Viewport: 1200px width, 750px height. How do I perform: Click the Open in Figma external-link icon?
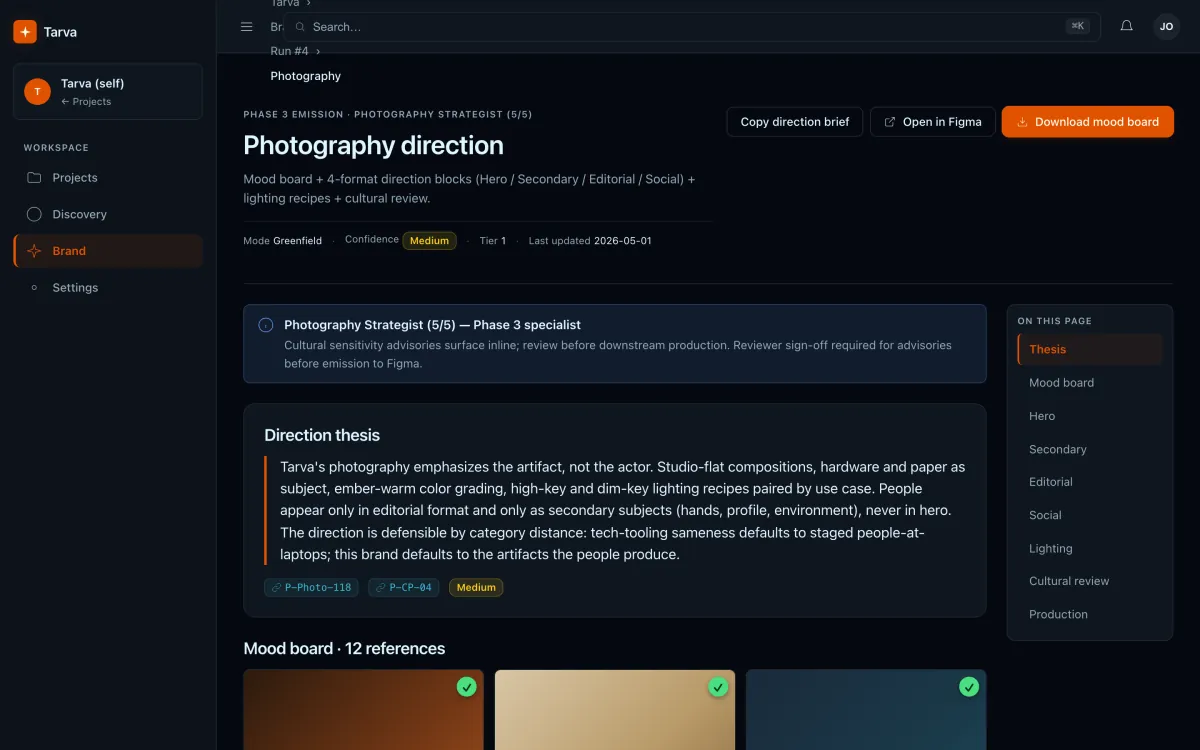coord(890,122)
